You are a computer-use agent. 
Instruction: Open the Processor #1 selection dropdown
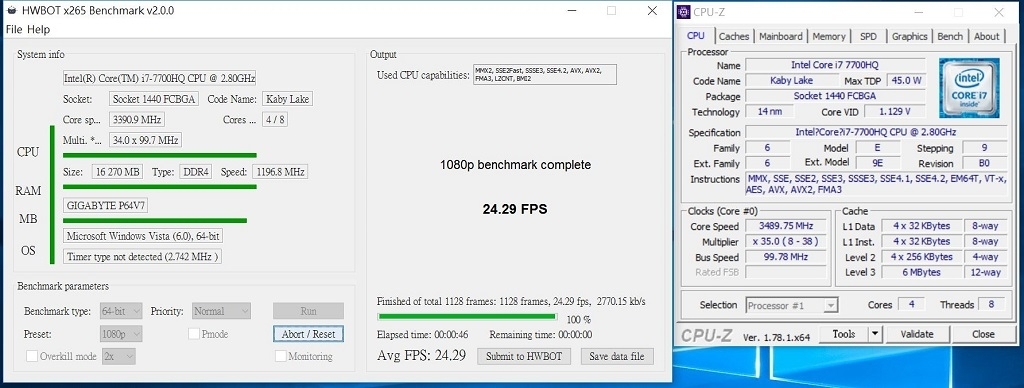pyautogui.click(x=792, y=305)
